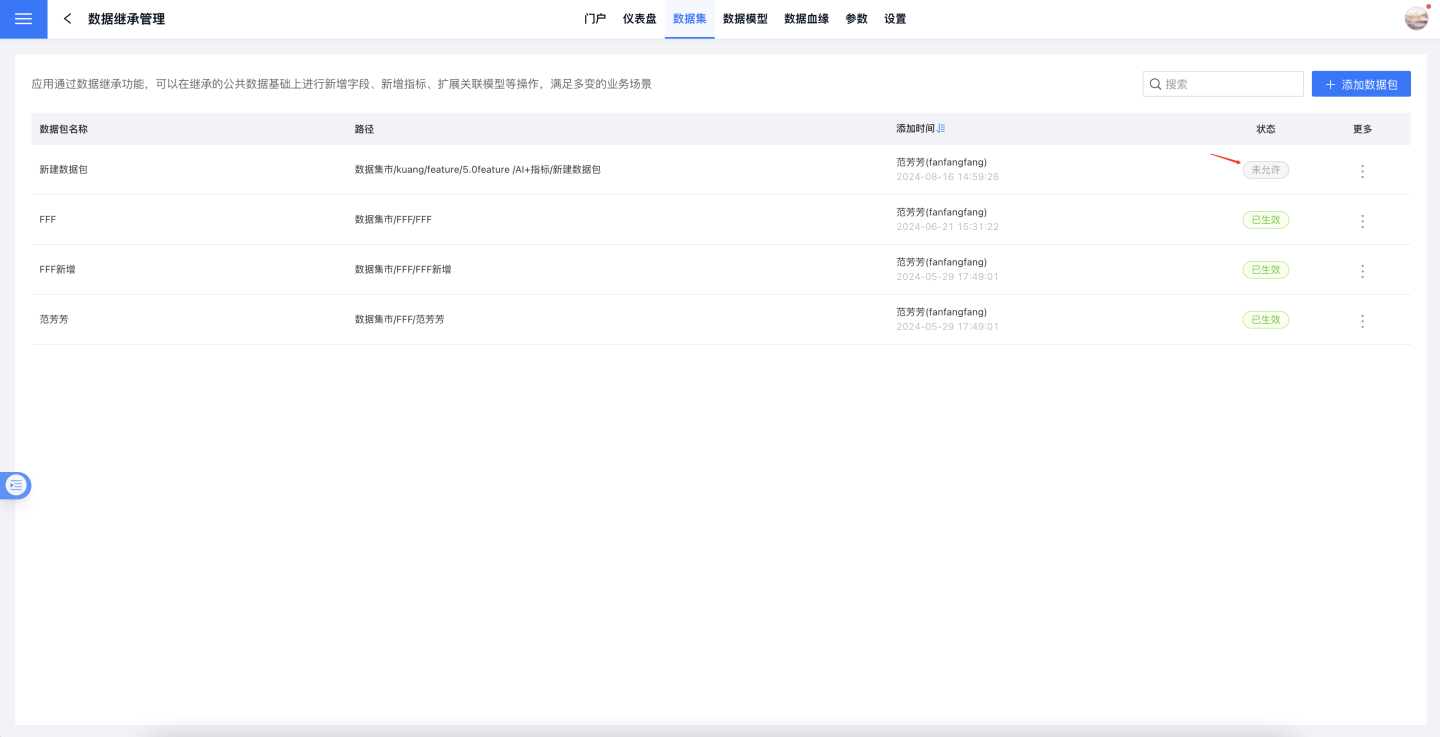The height and width of the screenshot is (737, 1440).
Task: Open the 设置 tab
Action: 895,19
